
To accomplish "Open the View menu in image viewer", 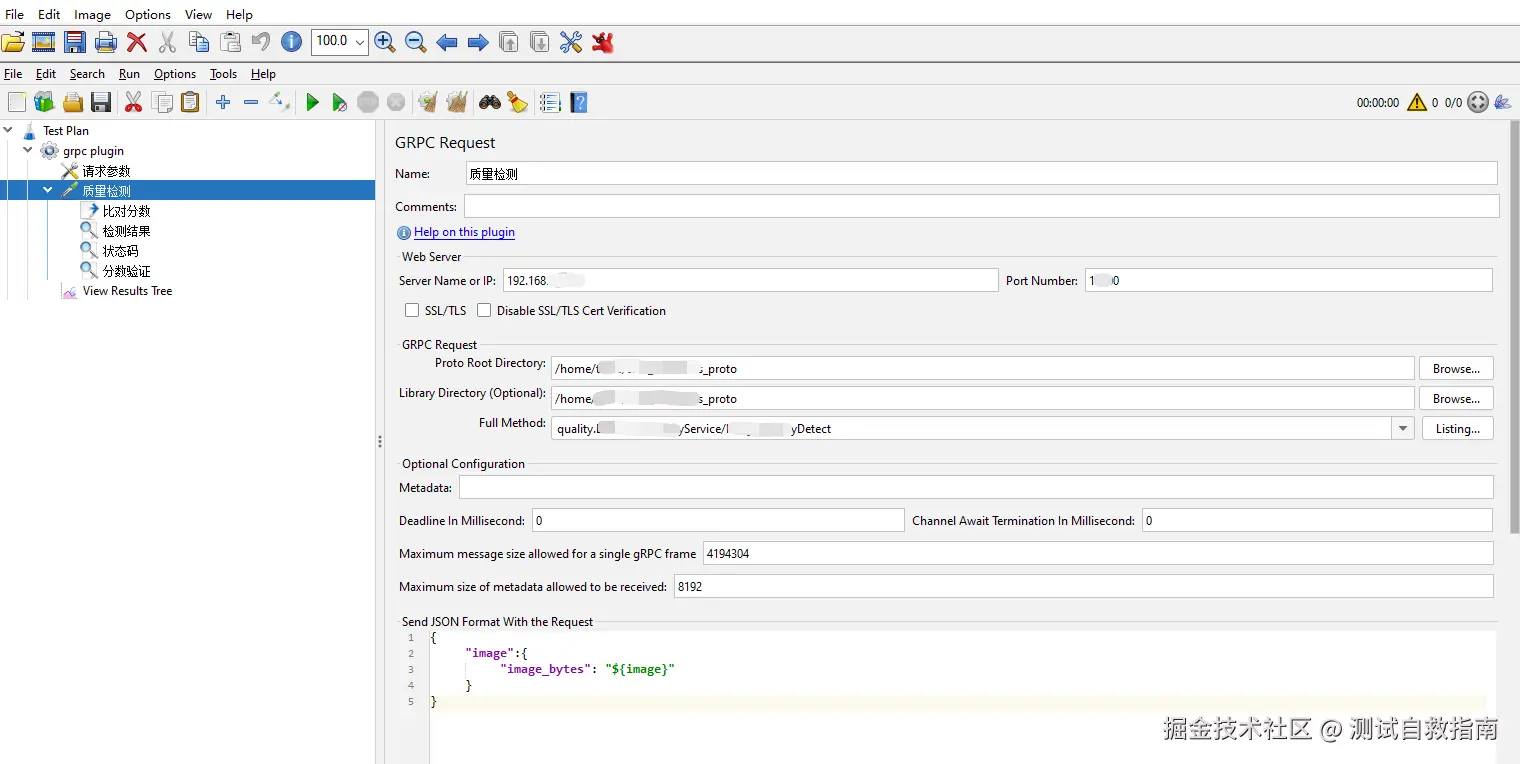I will [x=198, y=14].
